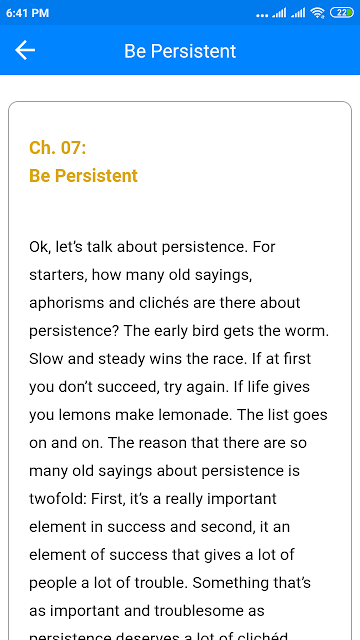Tap the phrase 'The early bird gets the worm'
360x640 pixels.
pyautogui.click(x=226, y=331)
